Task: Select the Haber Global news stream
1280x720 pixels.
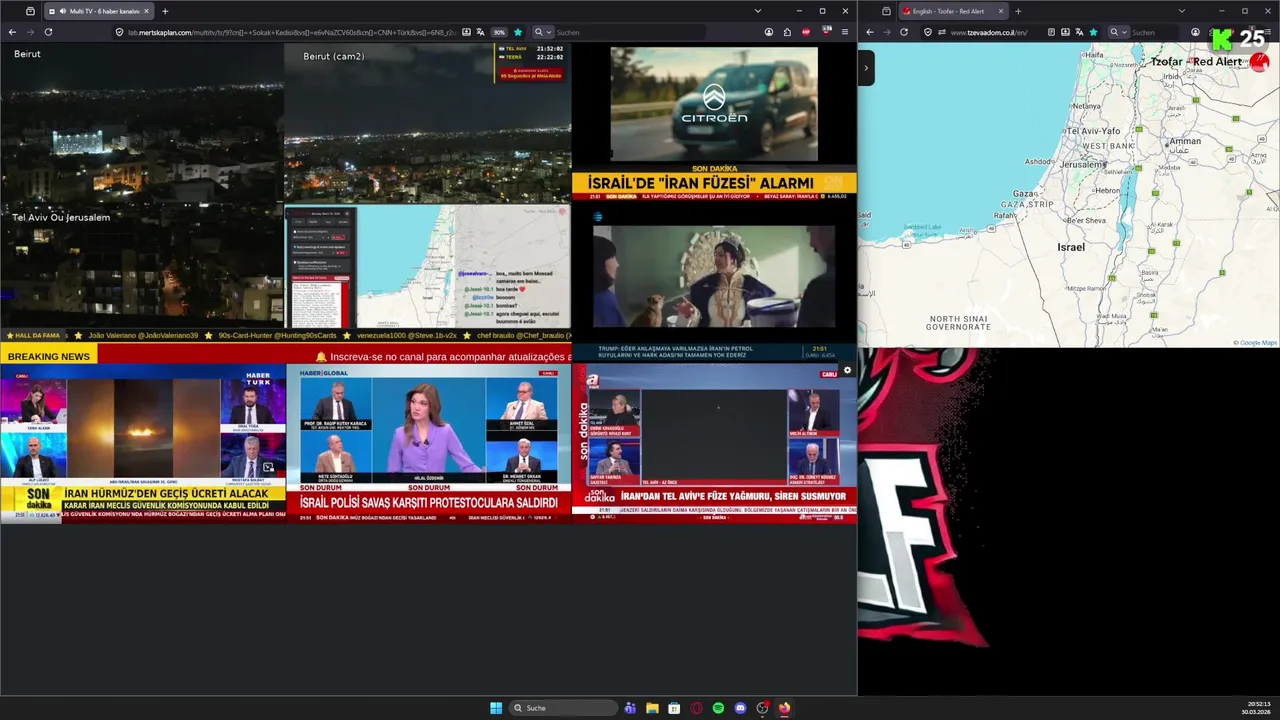Action: pyautogui.click(x=428, y=443)
